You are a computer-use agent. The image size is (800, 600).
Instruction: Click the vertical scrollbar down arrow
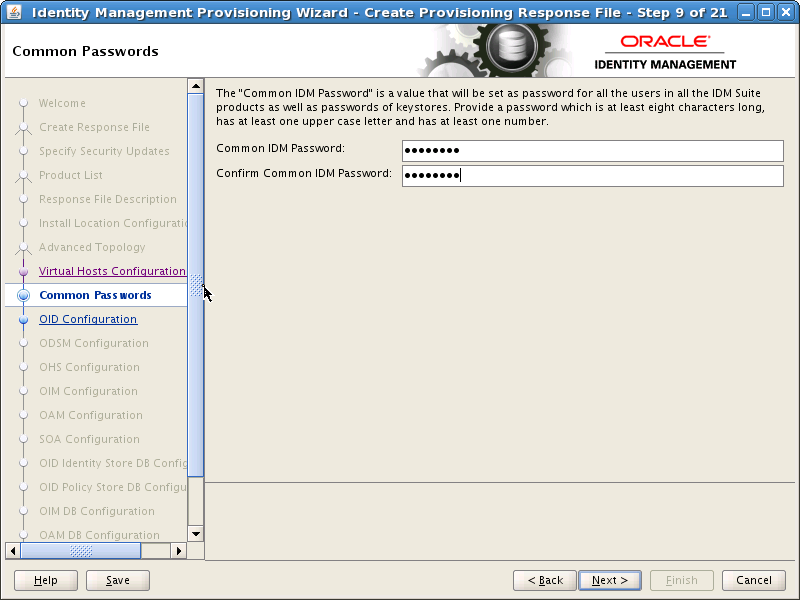195,533
